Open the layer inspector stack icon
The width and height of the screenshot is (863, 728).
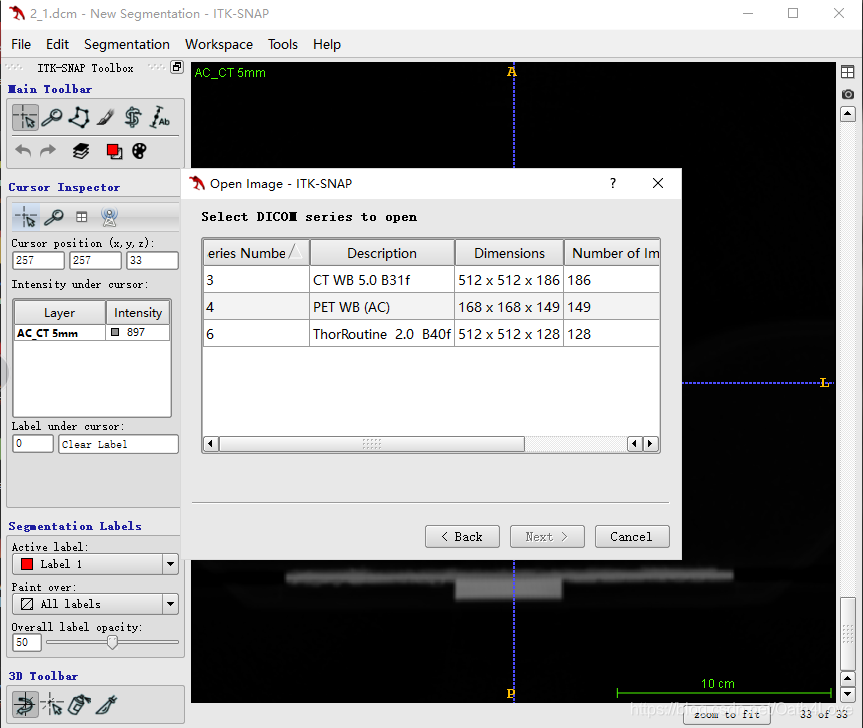pyautogui.click(x=81, y=151)
